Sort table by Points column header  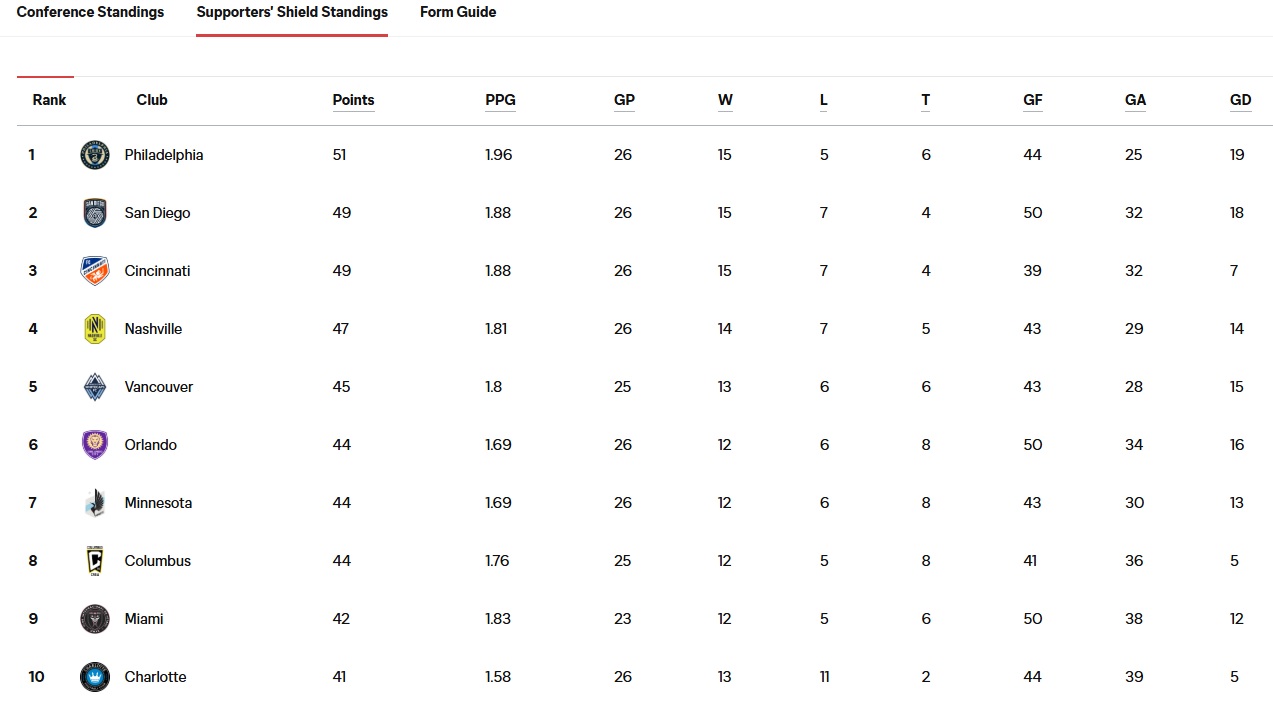353,100
